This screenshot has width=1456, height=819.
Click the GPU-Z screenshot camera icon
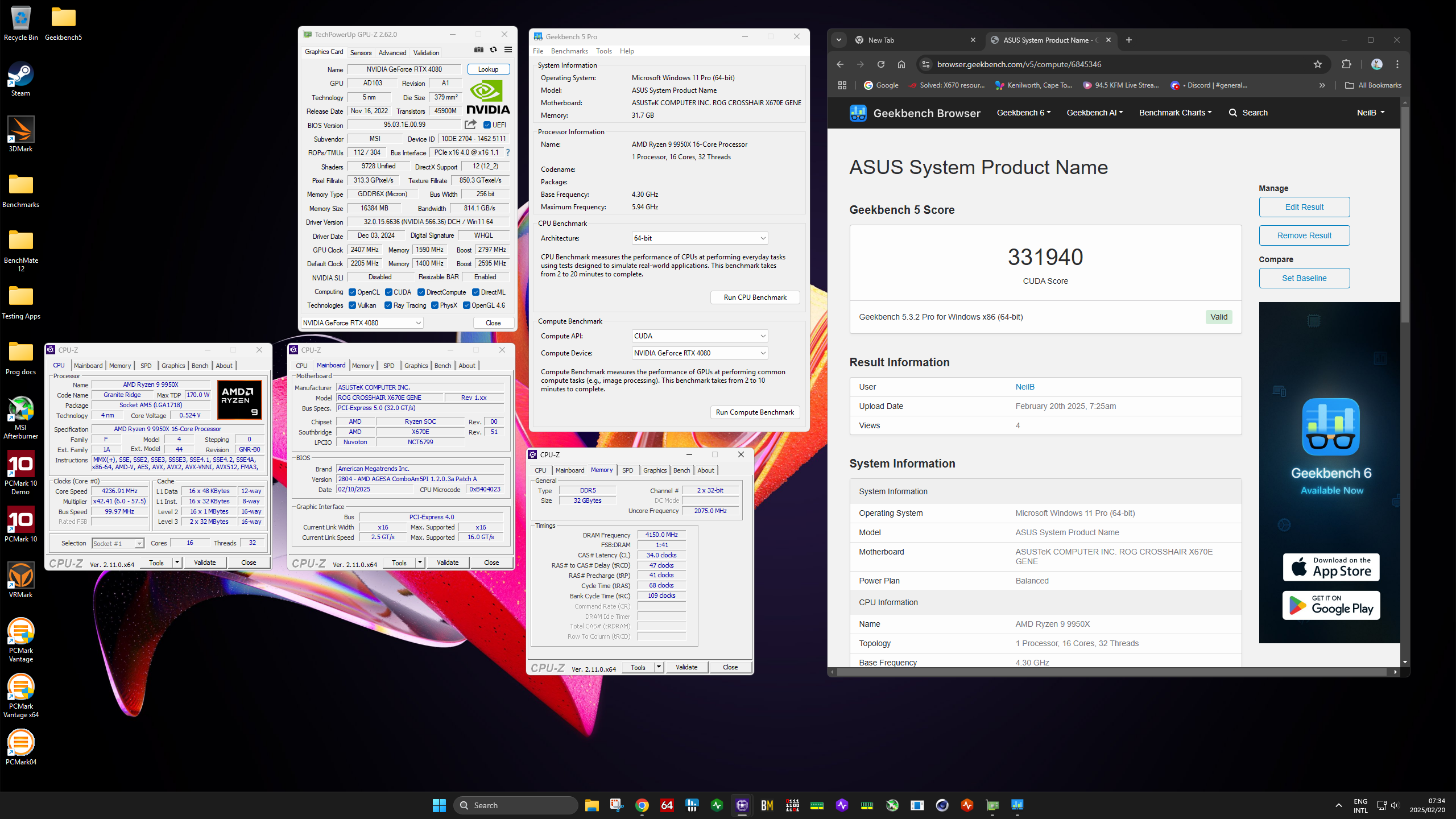tap(479, 50)
